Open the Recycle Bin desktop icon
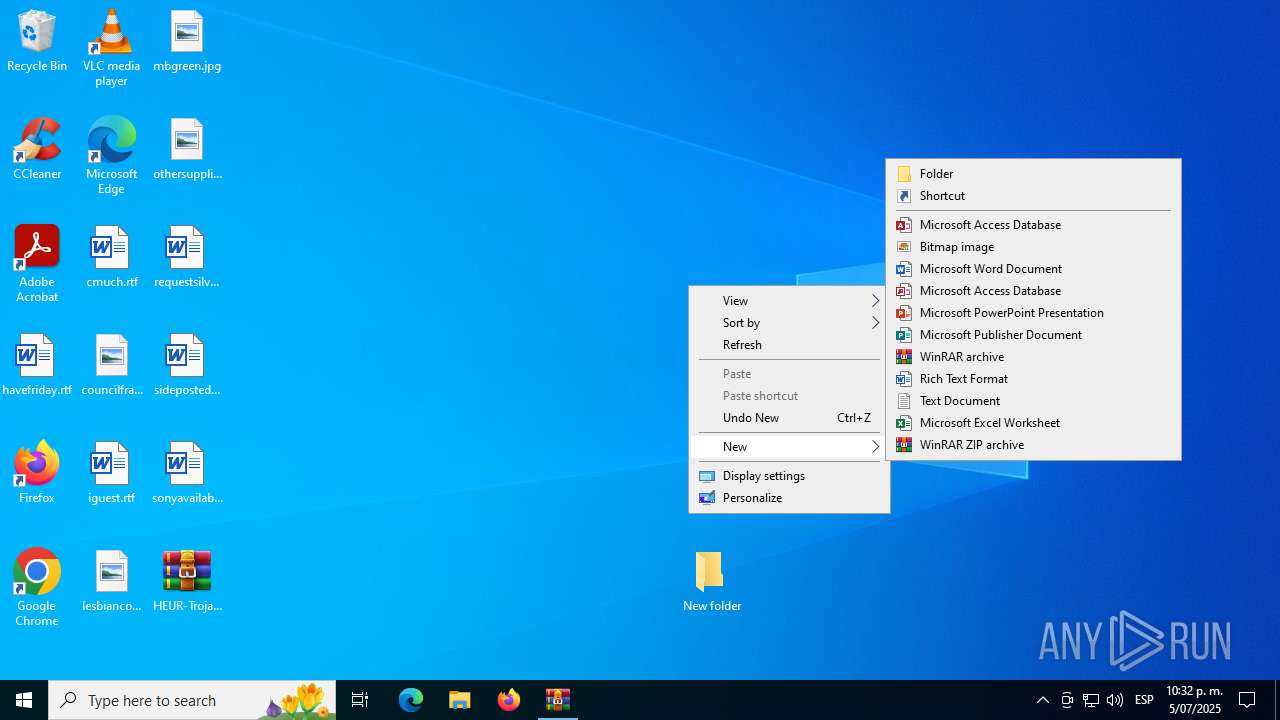 click(x=37, y=42)
